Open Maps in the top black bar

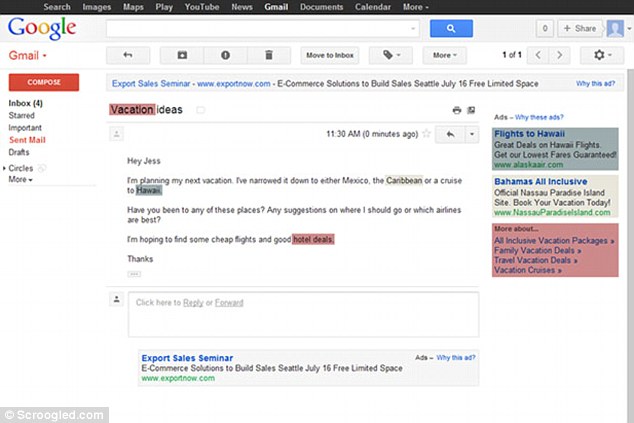tap(133, 7)
